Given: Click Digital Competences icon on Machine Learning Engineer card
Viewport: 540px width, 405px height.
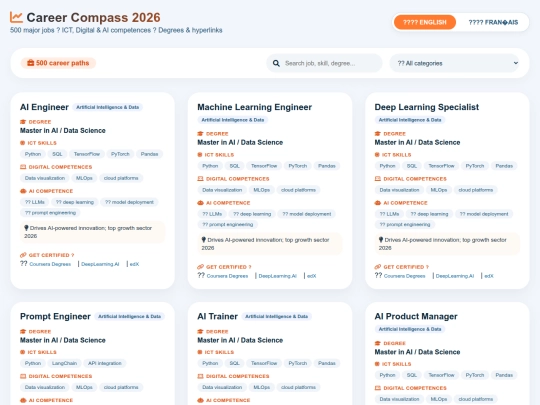Looking at the screenshot, I should (x=200, y=179).
